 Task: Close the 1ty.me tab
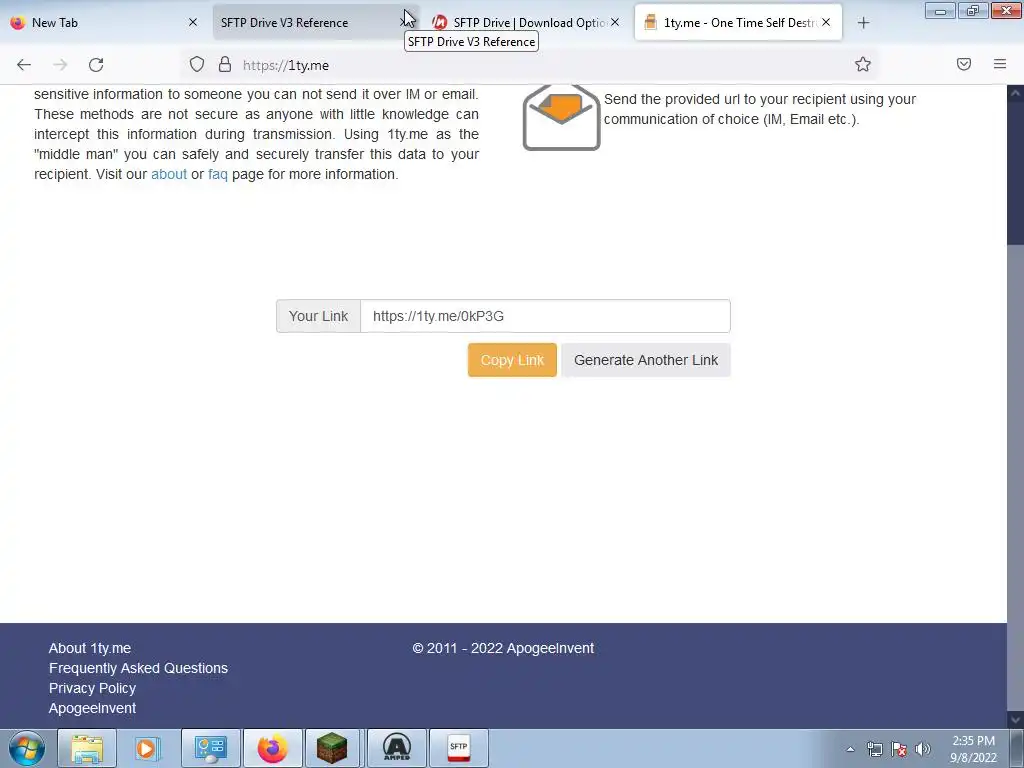pyautogui.click(x=826, y=22)
